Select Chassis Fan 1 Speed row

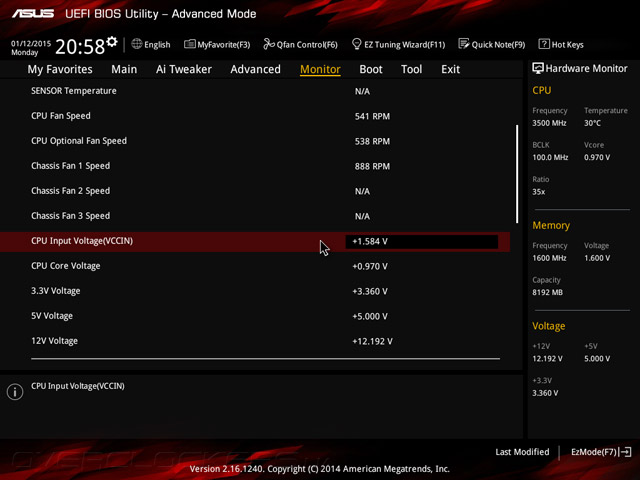pos(255,166)
